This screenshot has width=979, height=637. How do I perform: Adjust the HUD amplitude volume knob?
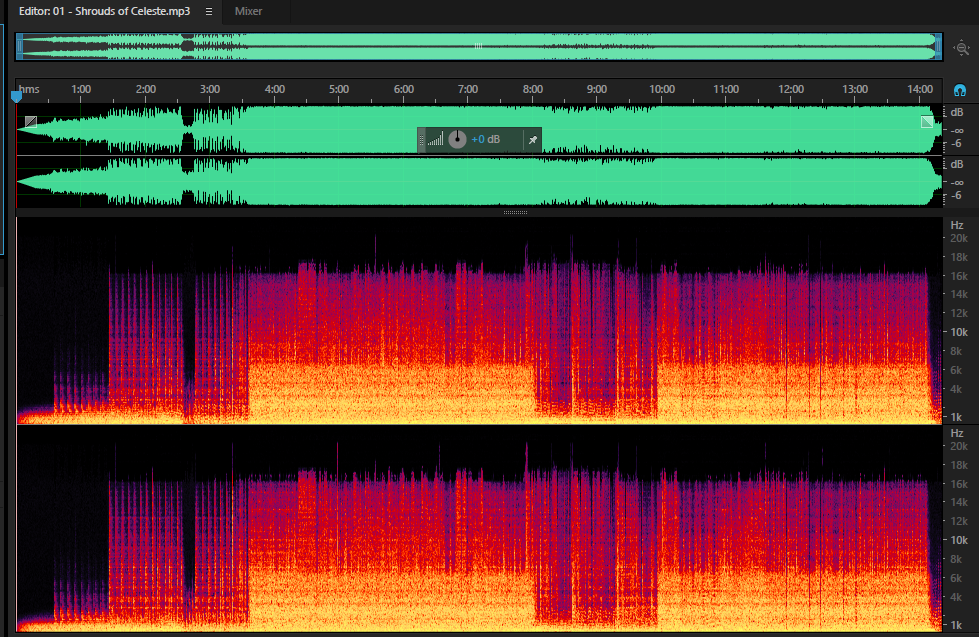coord(458,139)
